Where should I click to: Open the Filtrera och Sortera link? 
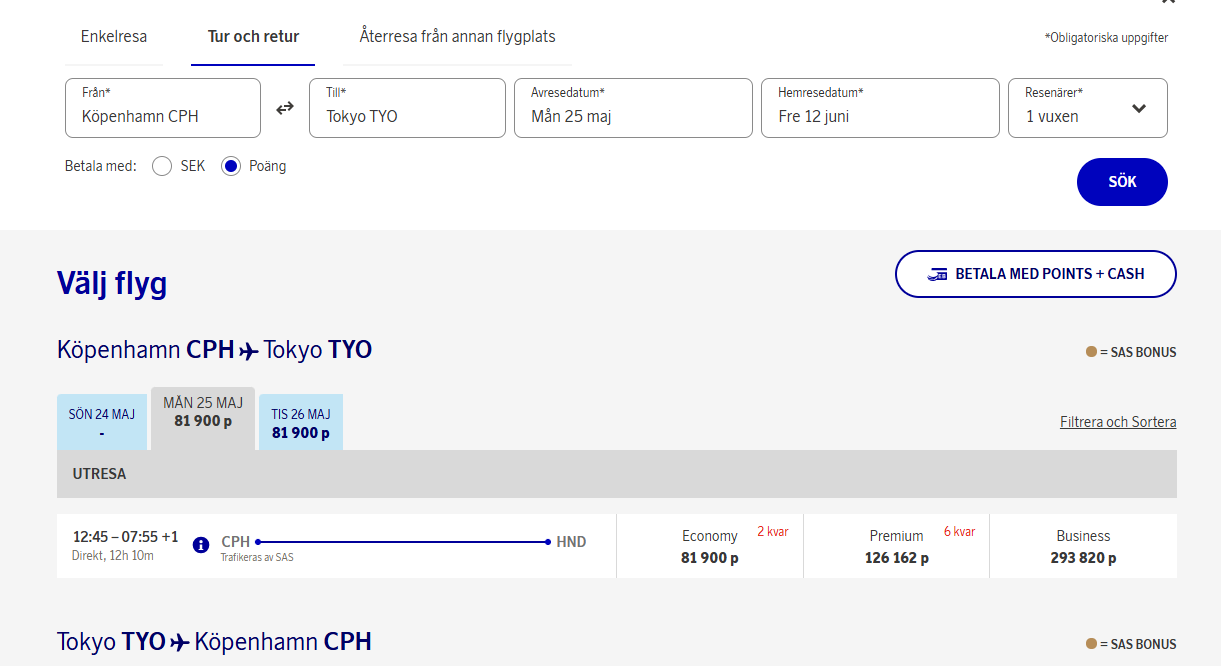(1117, 422)
